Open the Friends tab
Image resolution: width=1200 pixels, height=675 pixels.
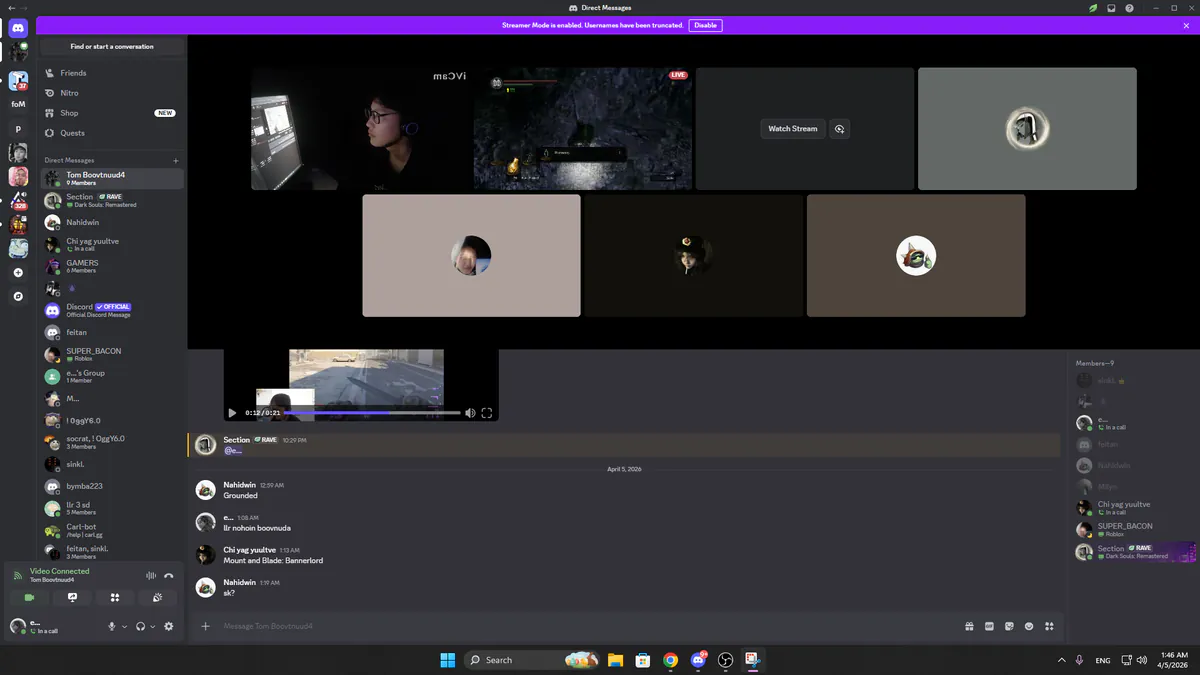[x=111, y=73]
